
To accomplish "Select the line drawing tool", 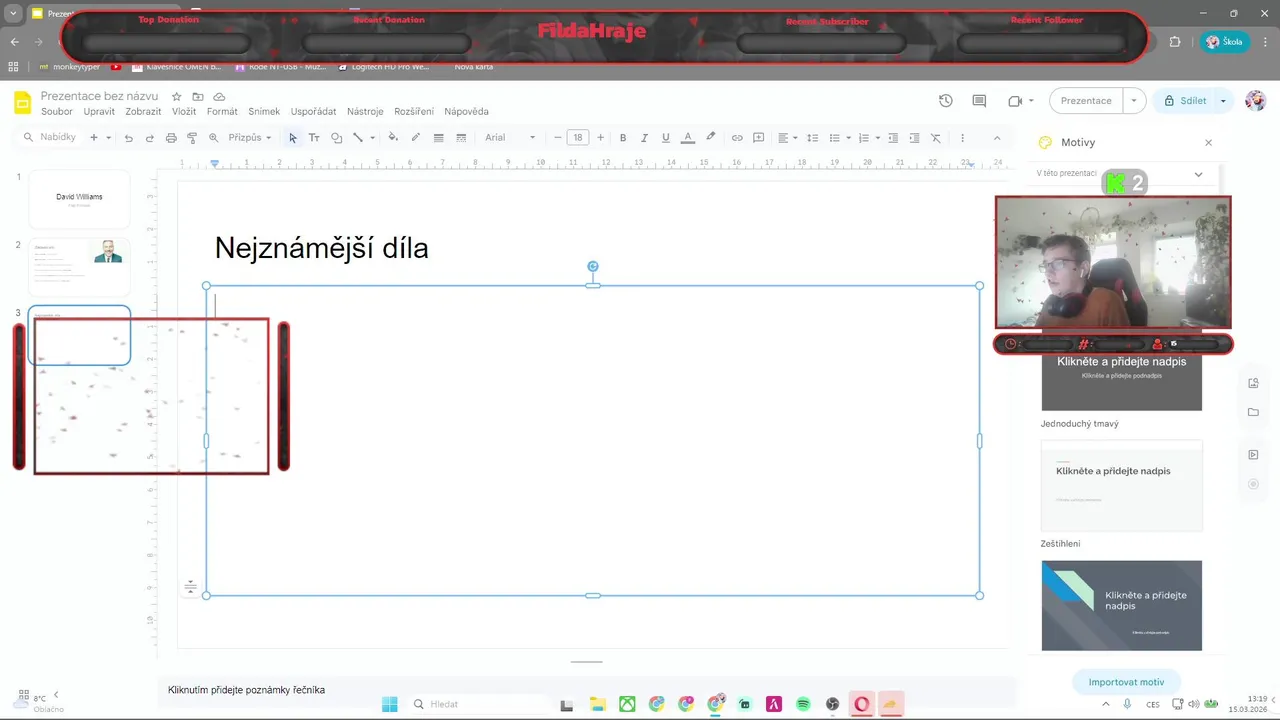I will (358, 138).
